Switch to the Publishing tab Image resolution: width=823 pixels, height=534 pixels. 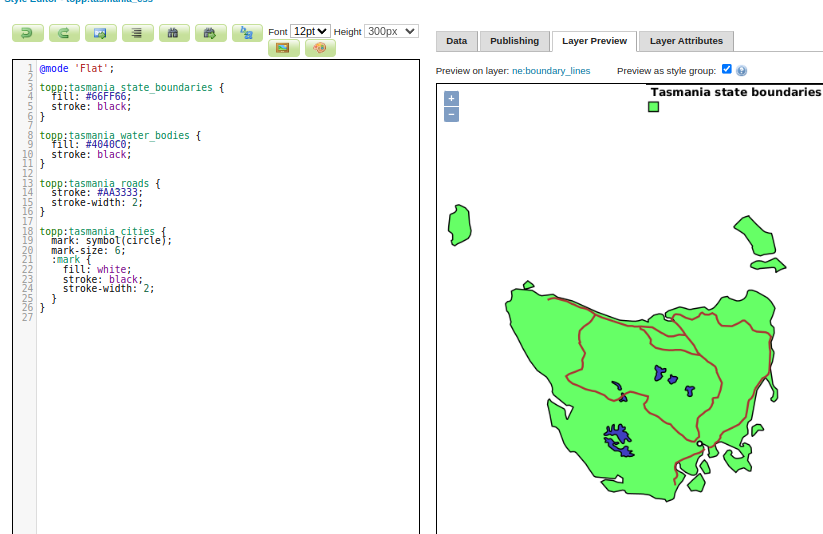(x=514, y=41)
